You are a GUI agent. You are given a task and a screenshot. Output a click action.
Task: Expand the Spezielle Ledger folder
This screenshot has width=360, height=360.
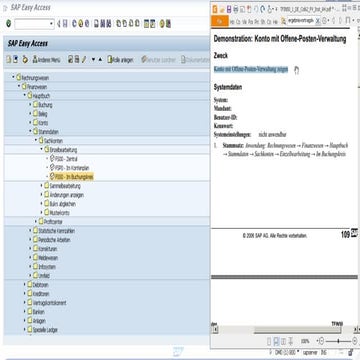click(25, 329)
